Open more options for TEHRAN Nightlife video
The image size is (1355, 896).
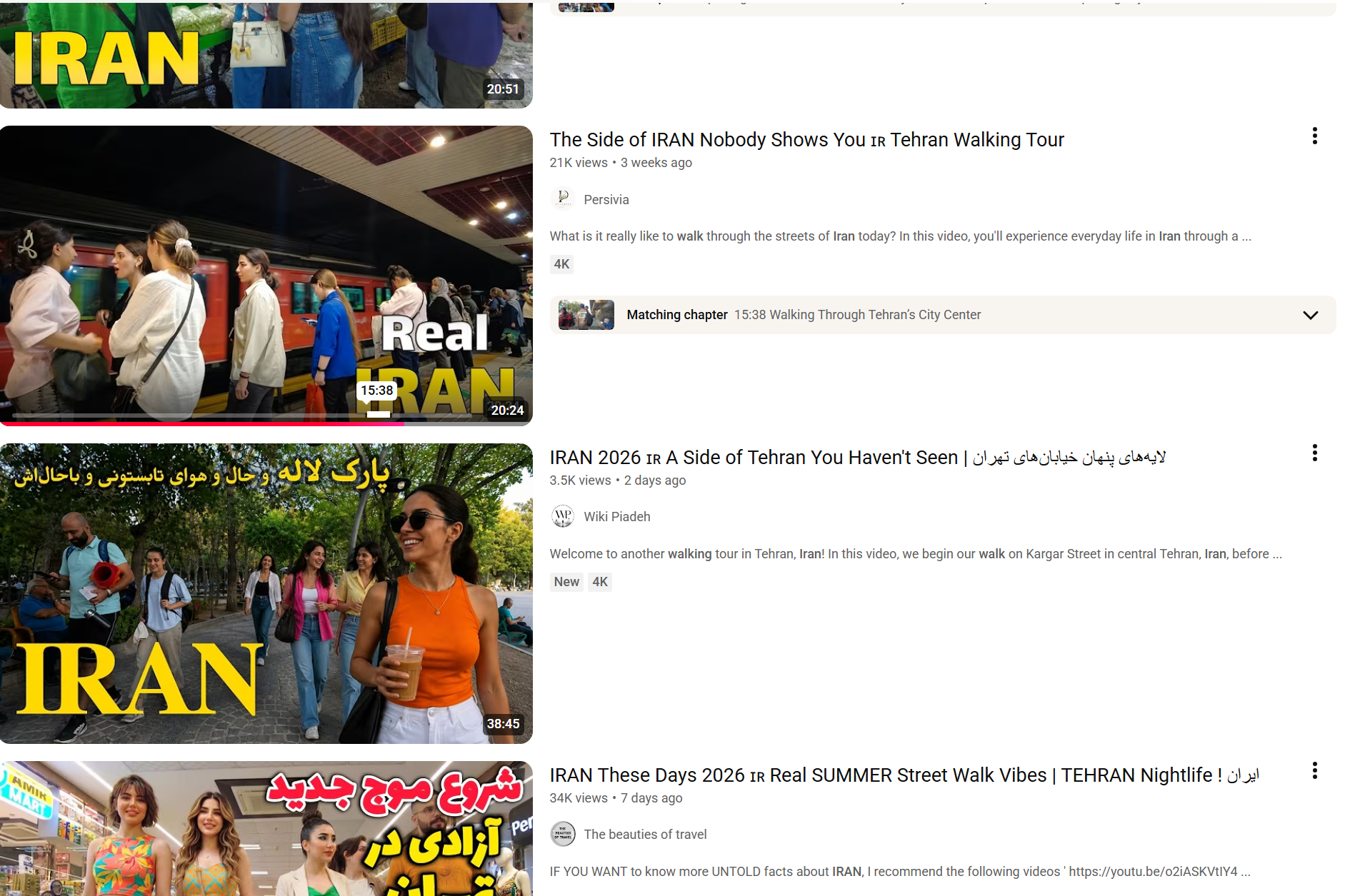1314,771
